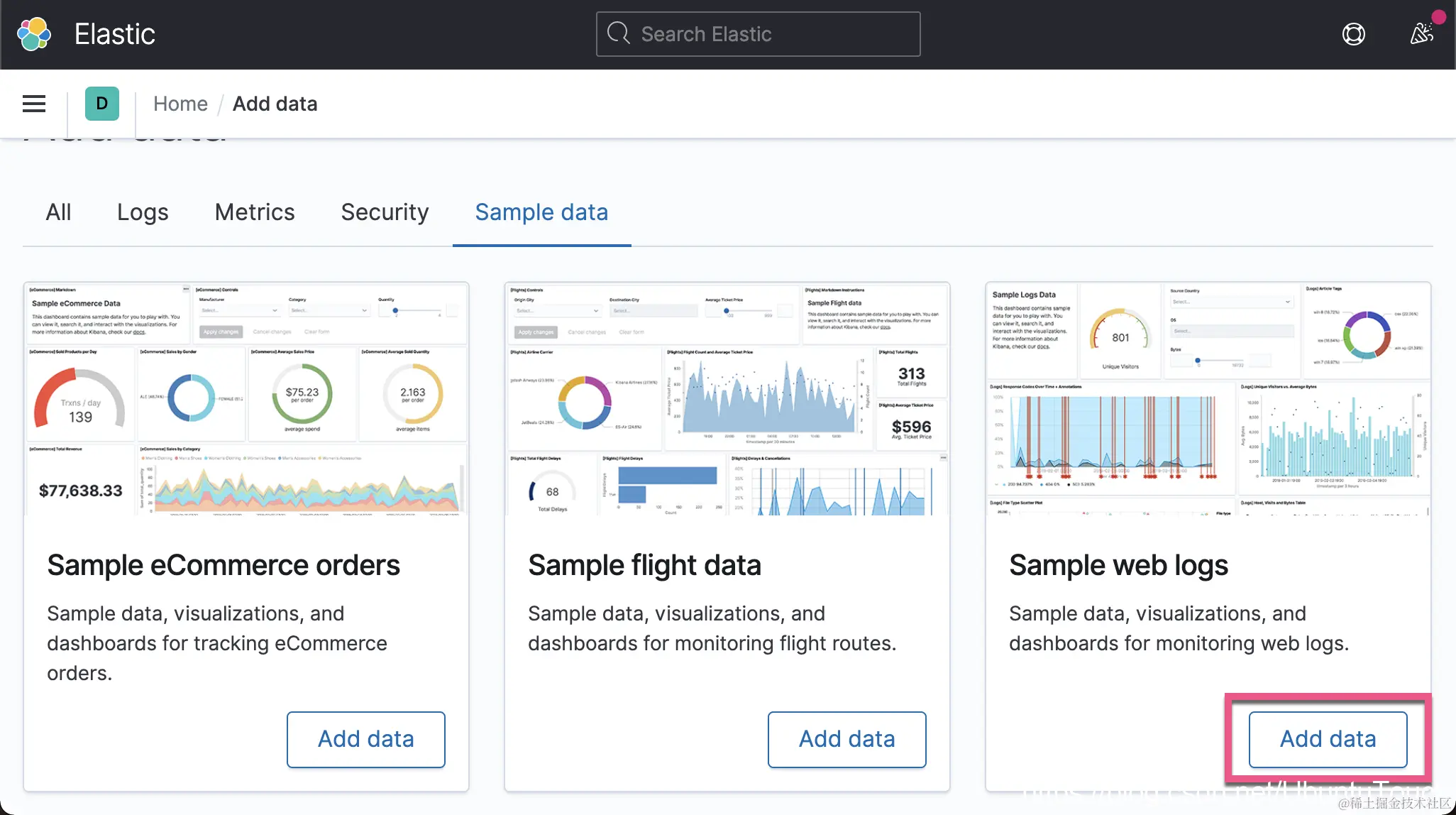Screen dimensions: 1456x815
Task: Open the Metrics tab
Action: point(255,212)
